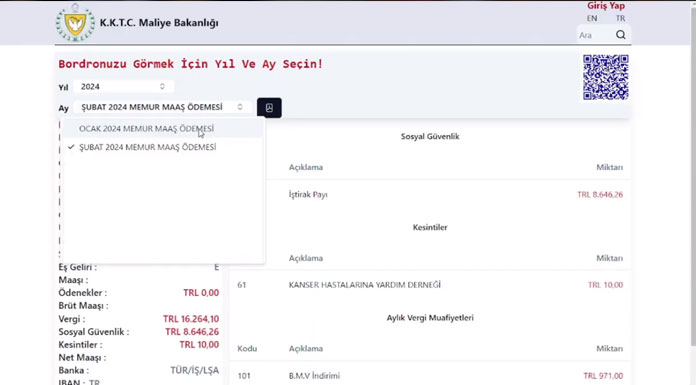The height and width of the screenshot is (385, 696).
Task: Open the Ay month dropdown
Action: coord(162,107)
